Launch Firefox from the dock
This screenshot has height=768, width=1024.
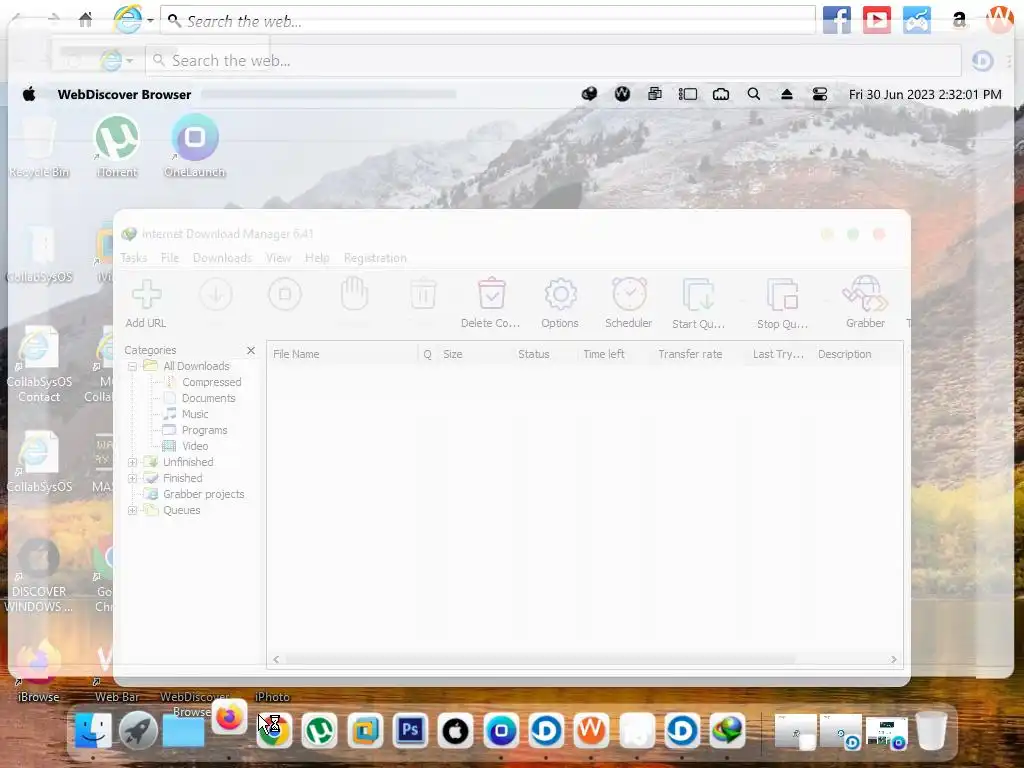[229, 718]
